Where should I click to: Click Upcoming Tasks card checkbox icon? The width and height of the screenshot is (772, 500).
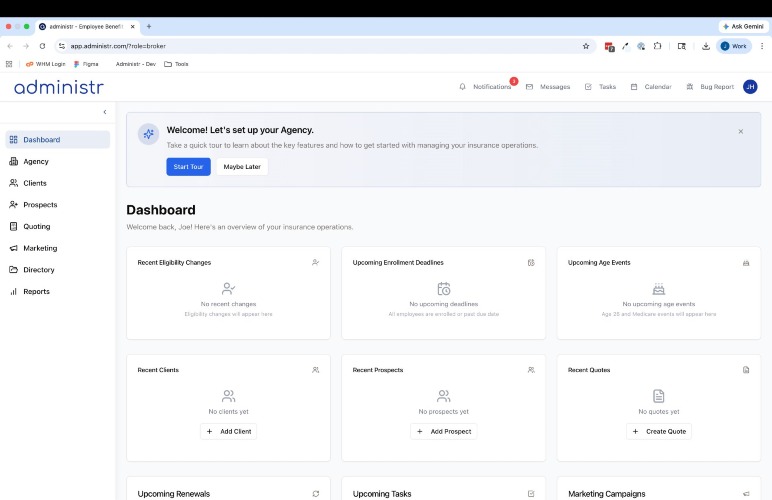[x=531, y=494]
